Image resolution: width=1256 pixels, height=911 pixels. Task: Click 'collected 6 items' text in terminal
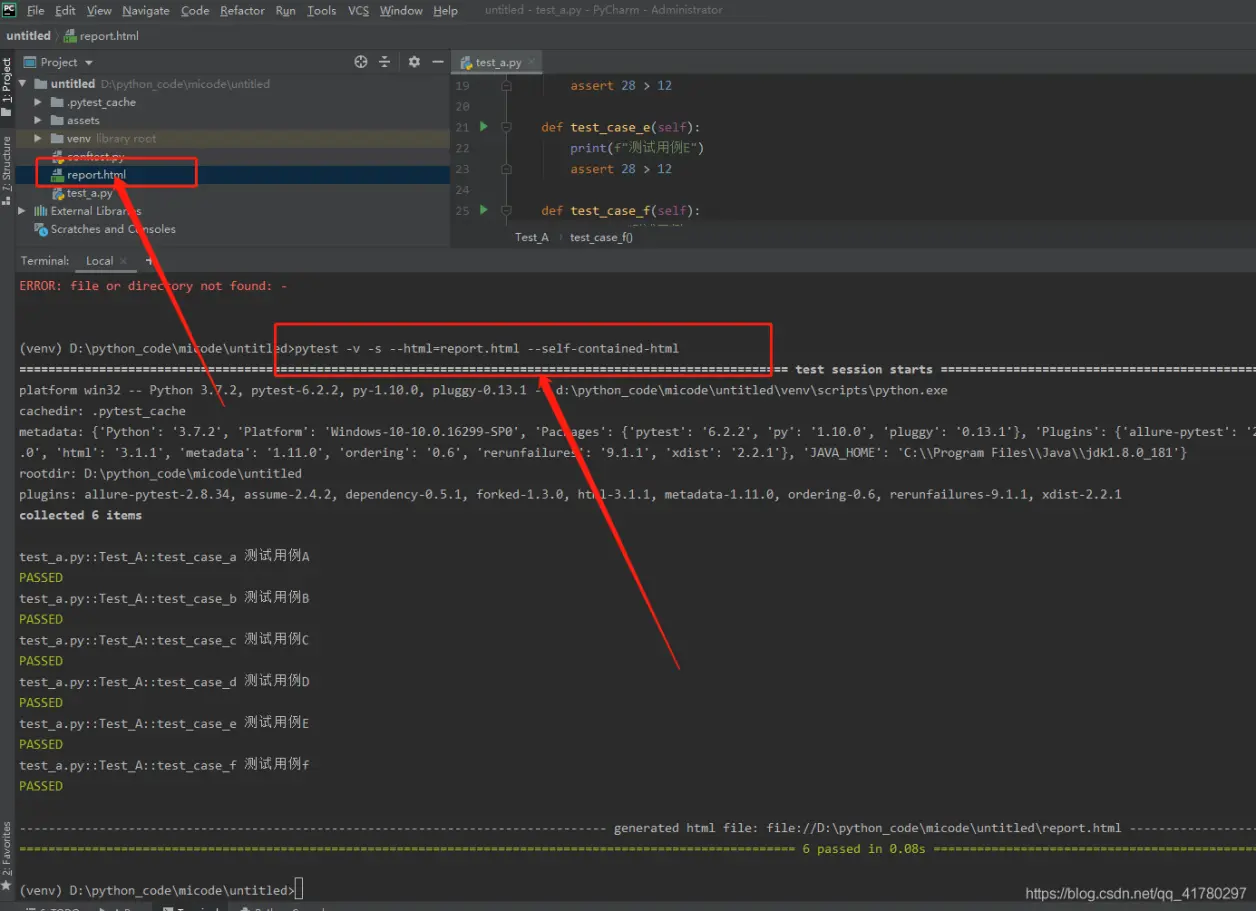pos(80,515)
